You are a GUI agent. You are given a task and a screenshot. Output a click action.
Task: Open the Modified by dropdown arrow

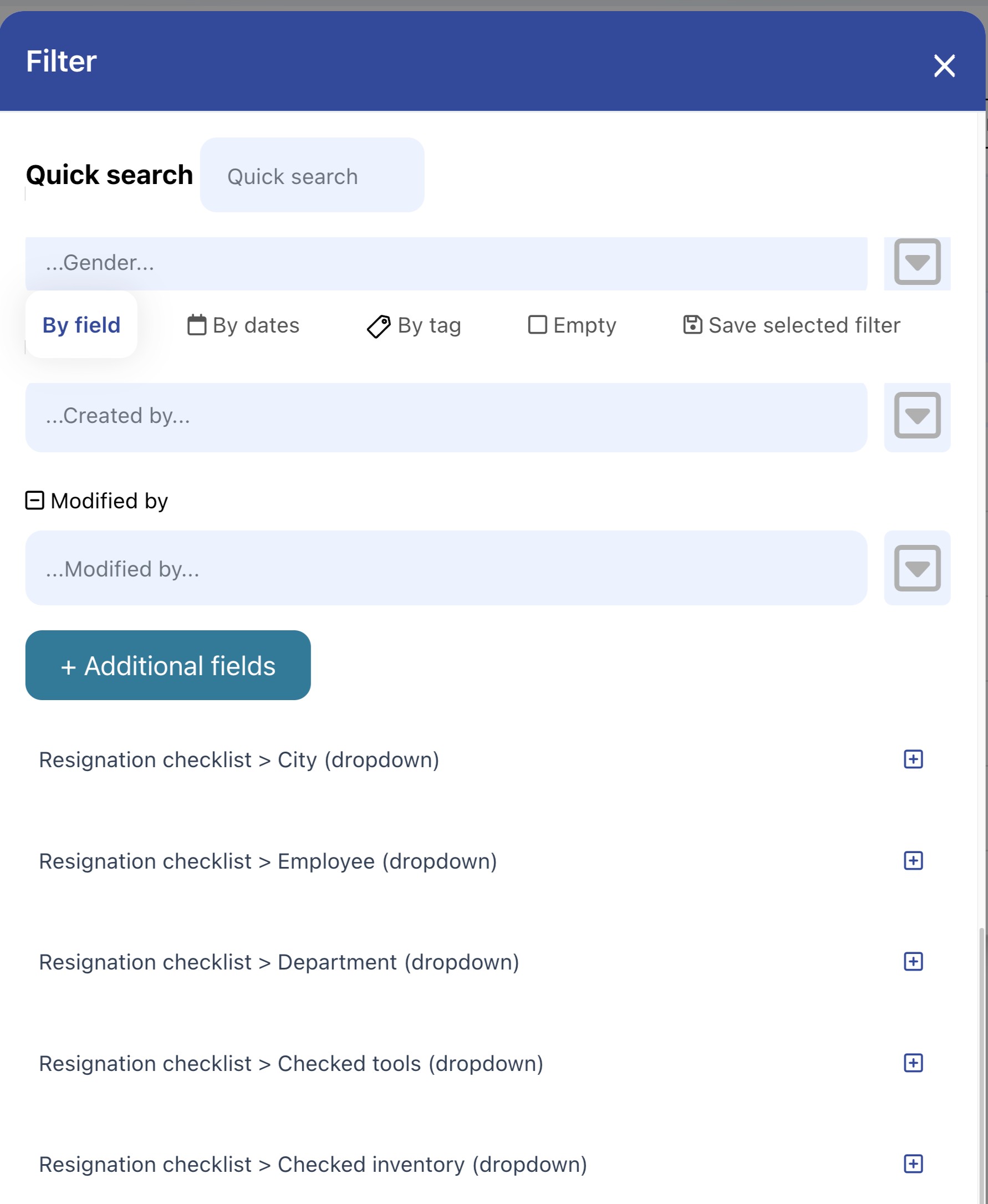(x=917, y=568)
